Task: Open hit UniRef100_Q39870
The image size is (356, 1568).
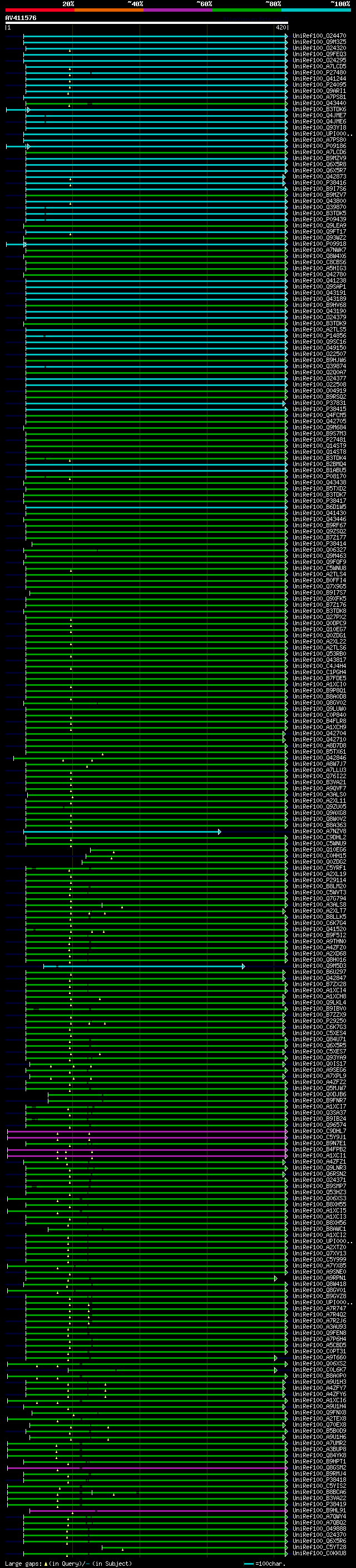Action: click(319, 207)
